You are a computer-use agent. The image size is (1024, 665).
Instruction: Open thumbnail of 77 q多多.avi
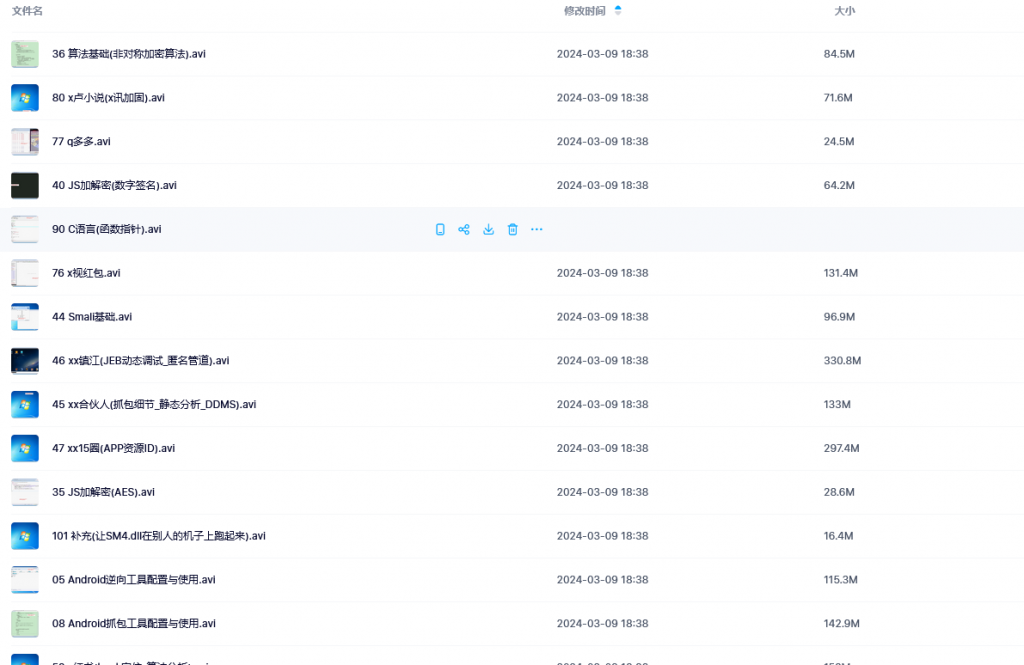click(x=25, y=142)
